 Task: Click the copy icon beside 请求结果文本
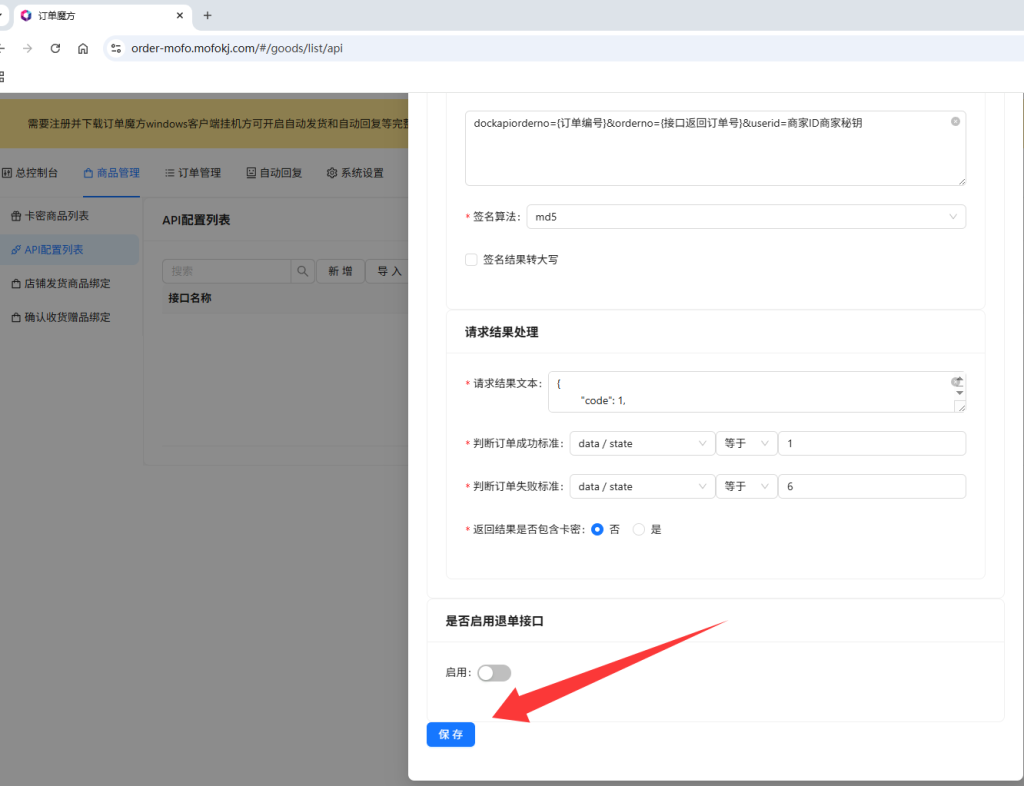[955, 380]
